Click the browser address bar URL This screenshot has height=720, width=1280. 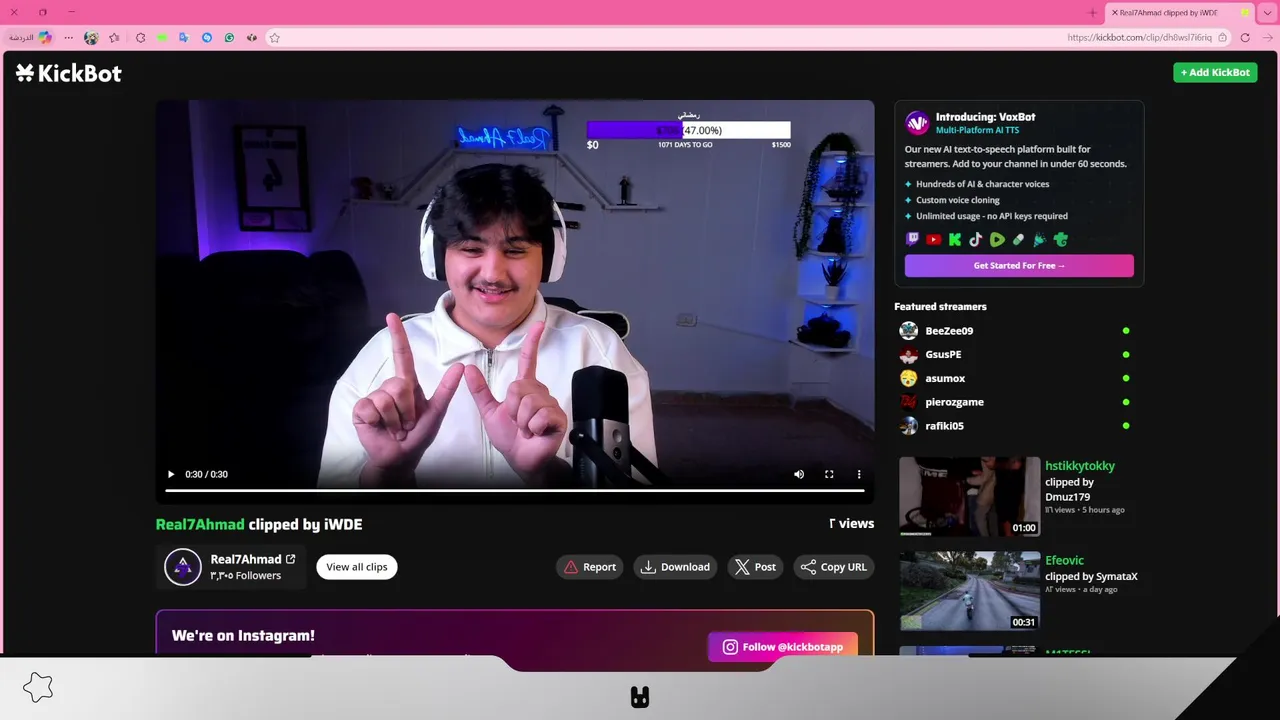(x=1139, y=38)
